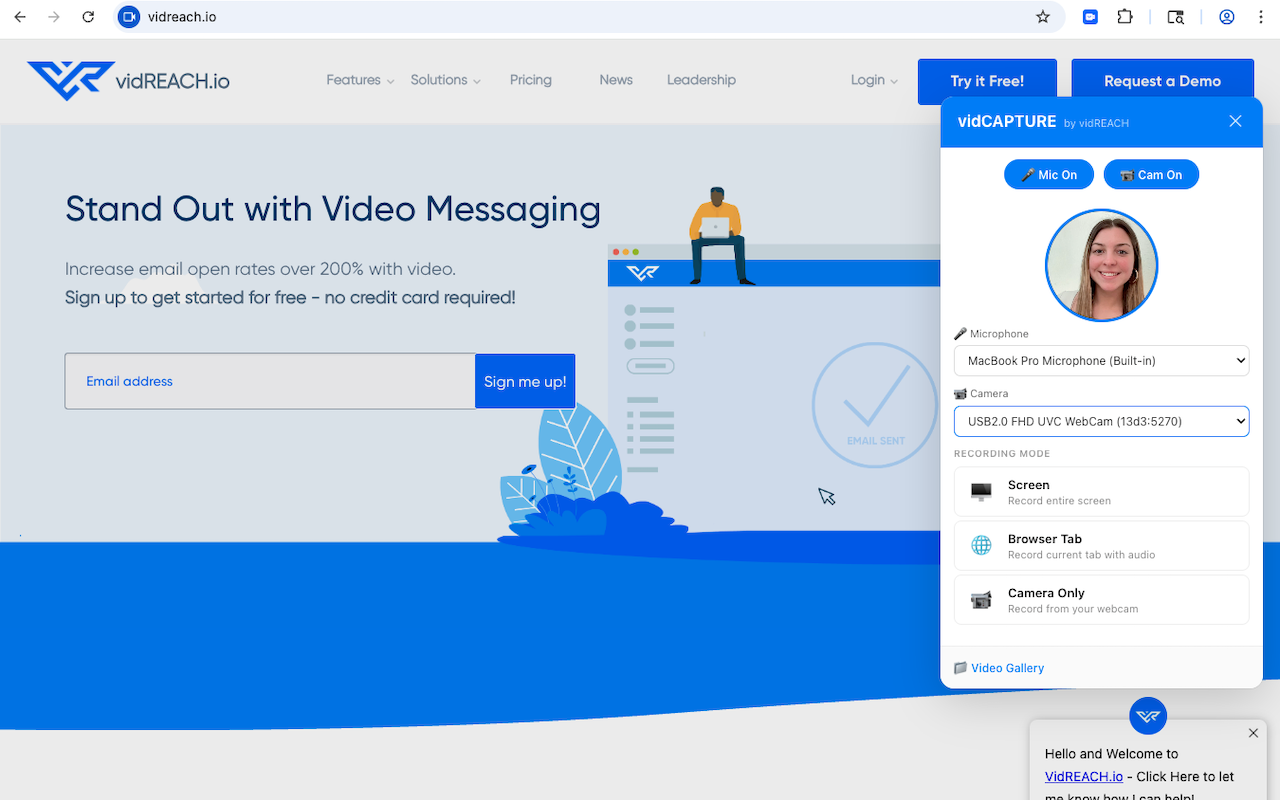The image size is (1280, 800).
Task: Select Camera Only recording mode
Action: (1101, 600)
